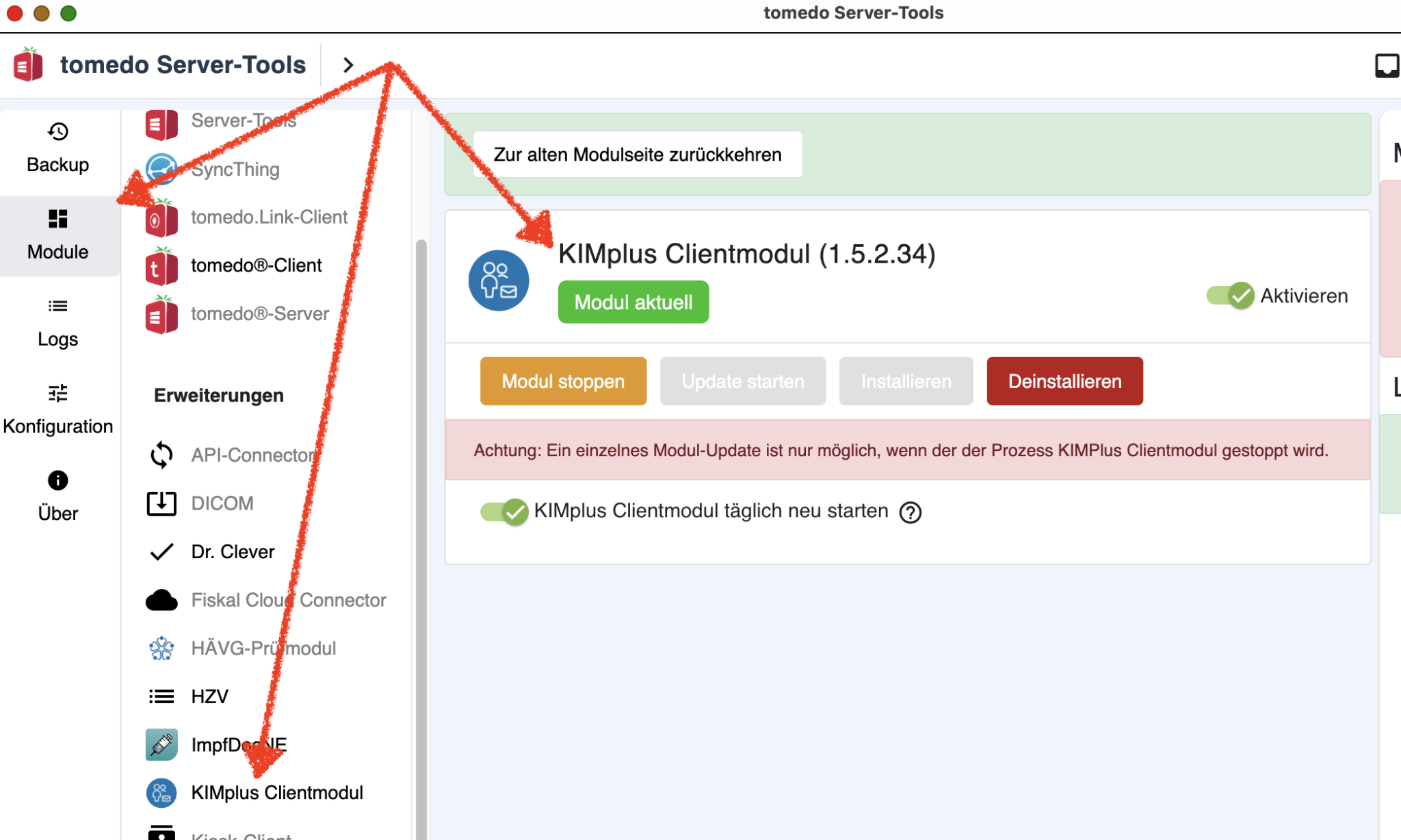Toggle the Aktivieren switch
Screen dimensions: 1401x840
click(1230, 296)
